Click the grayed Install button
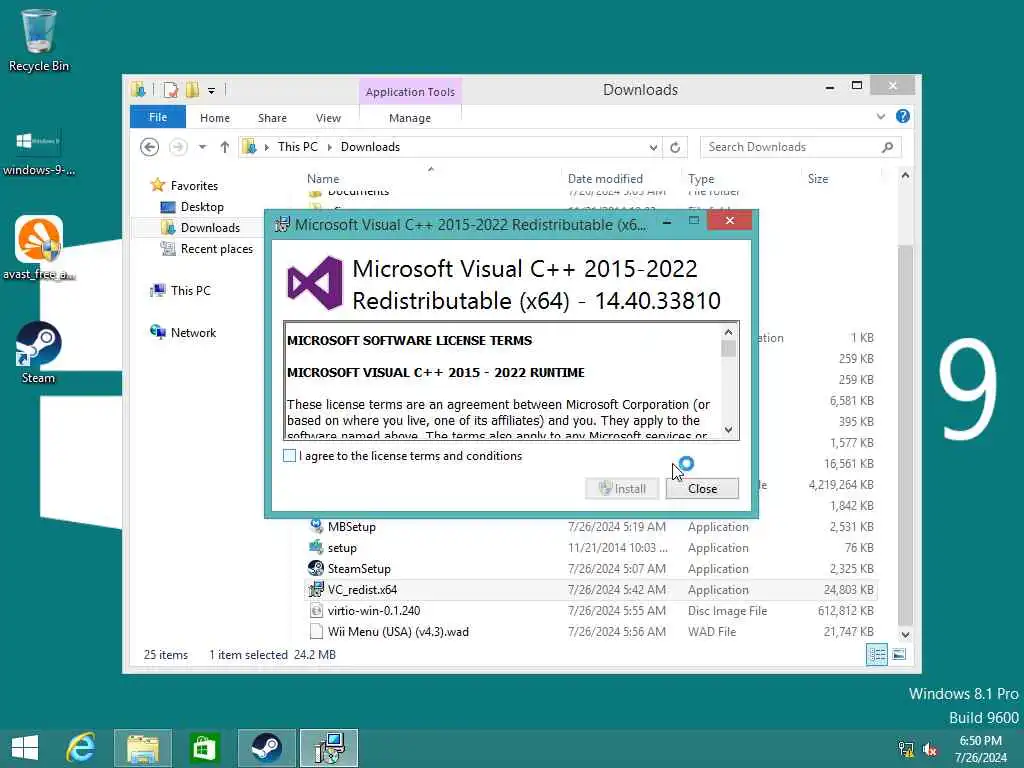The height and width of the screenshot is (768, 1024). pyautogui.click(x=622, y=488)
